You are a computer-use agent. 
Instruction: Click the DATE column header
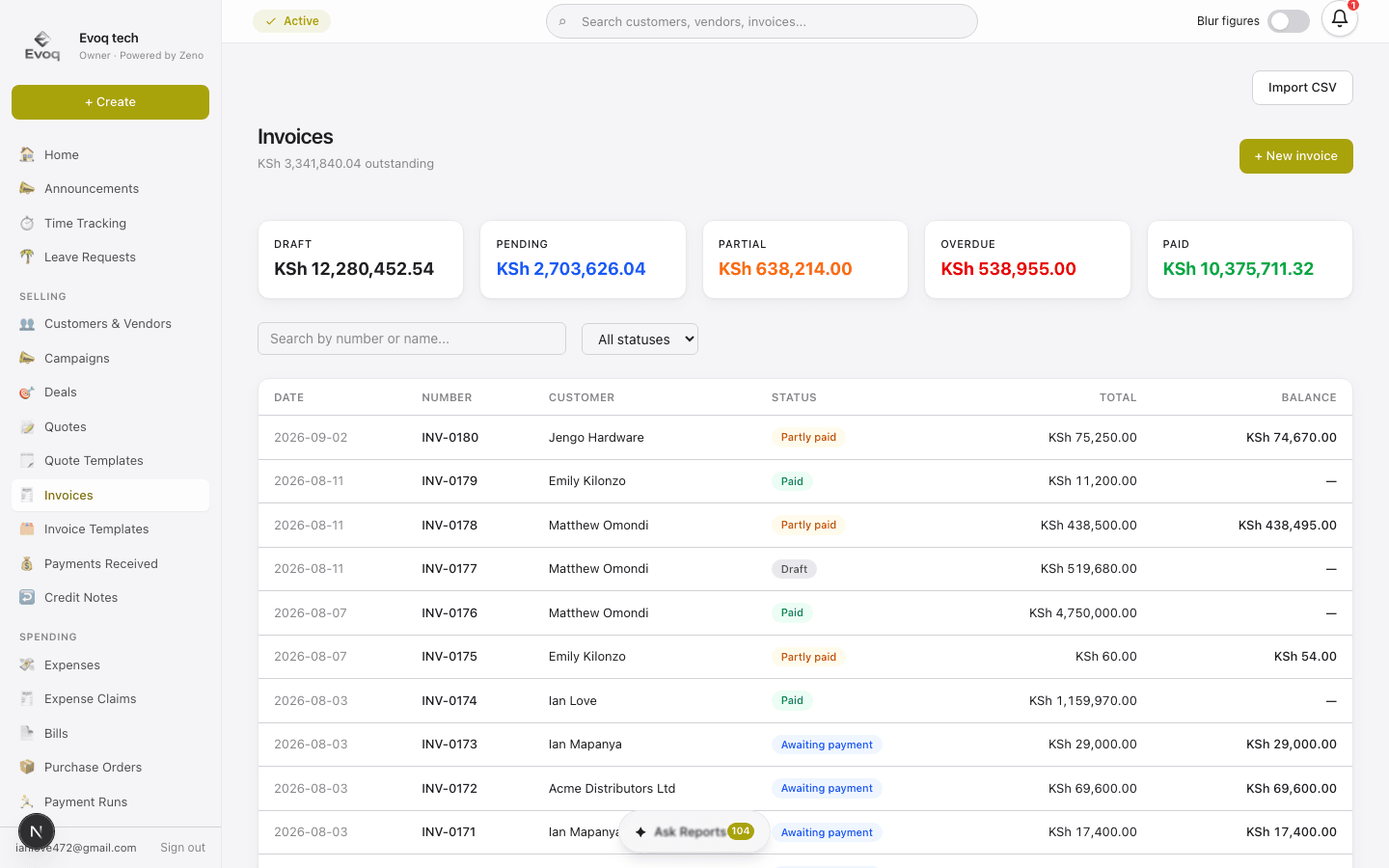pos(288,397)
